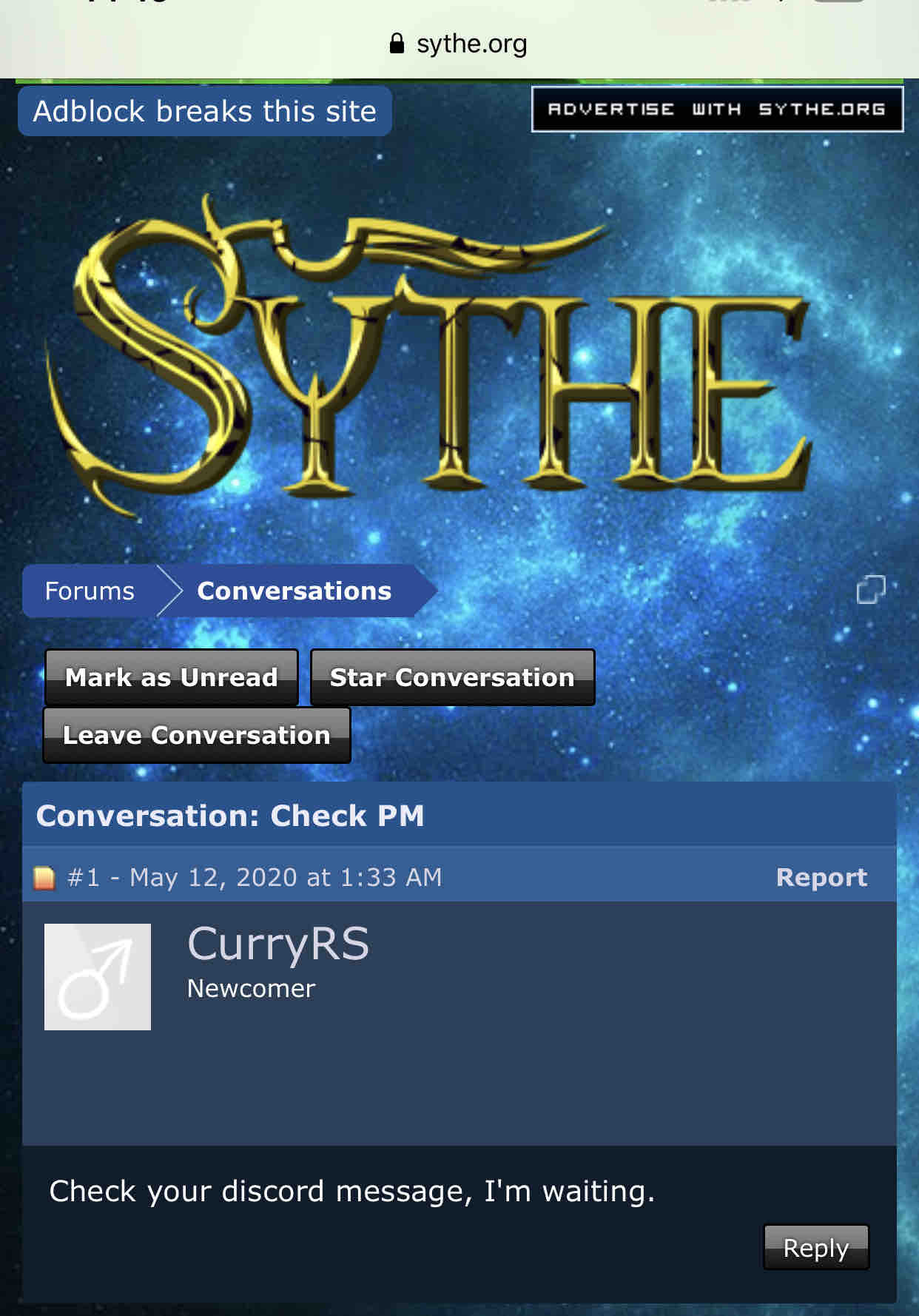Tap the padlock icon beside sythe.org

[x=397, y=44]
